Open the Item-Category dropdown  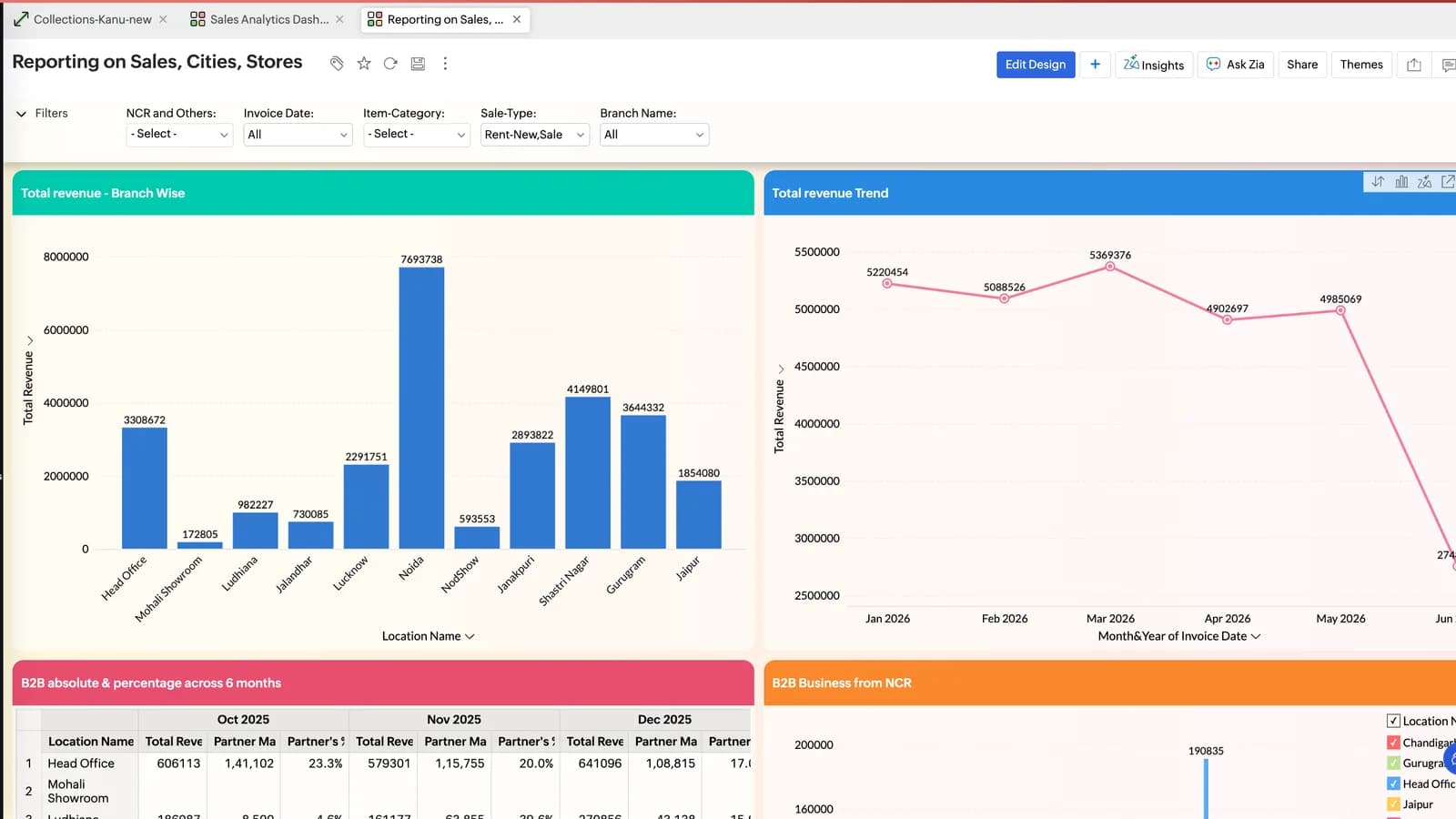pos(416,134)
